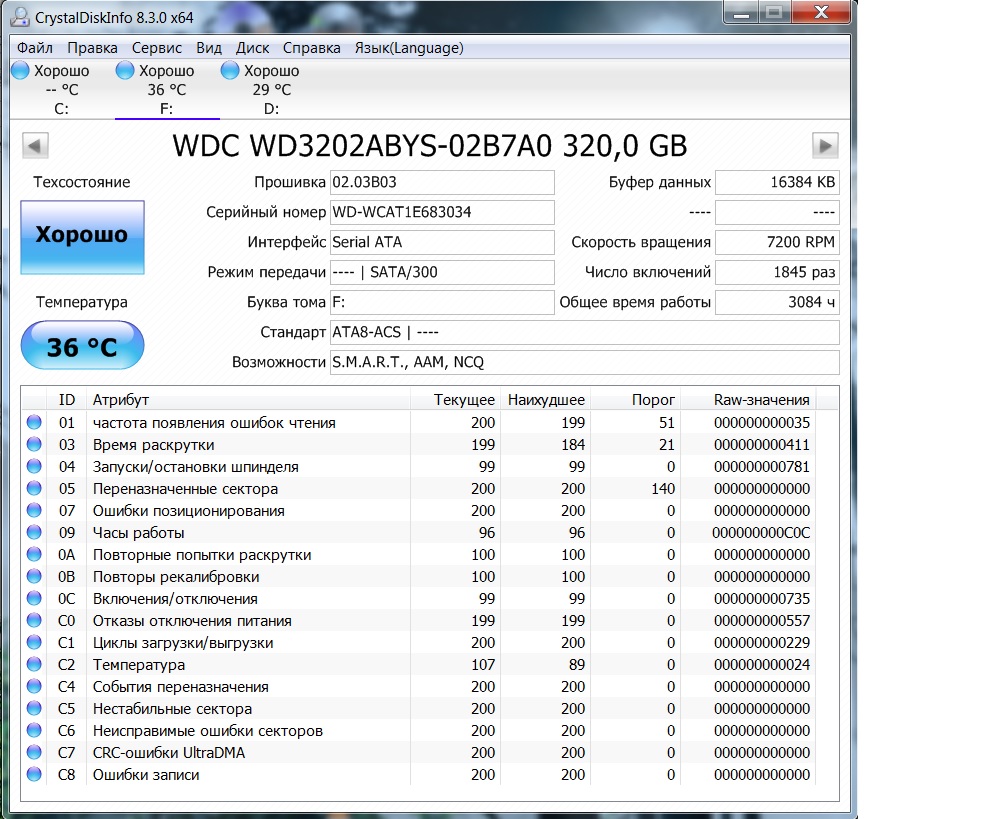The width and height of the screenshot is (1008, 819).
Task: Click the Текущее column header
Action: coord(455,399)
